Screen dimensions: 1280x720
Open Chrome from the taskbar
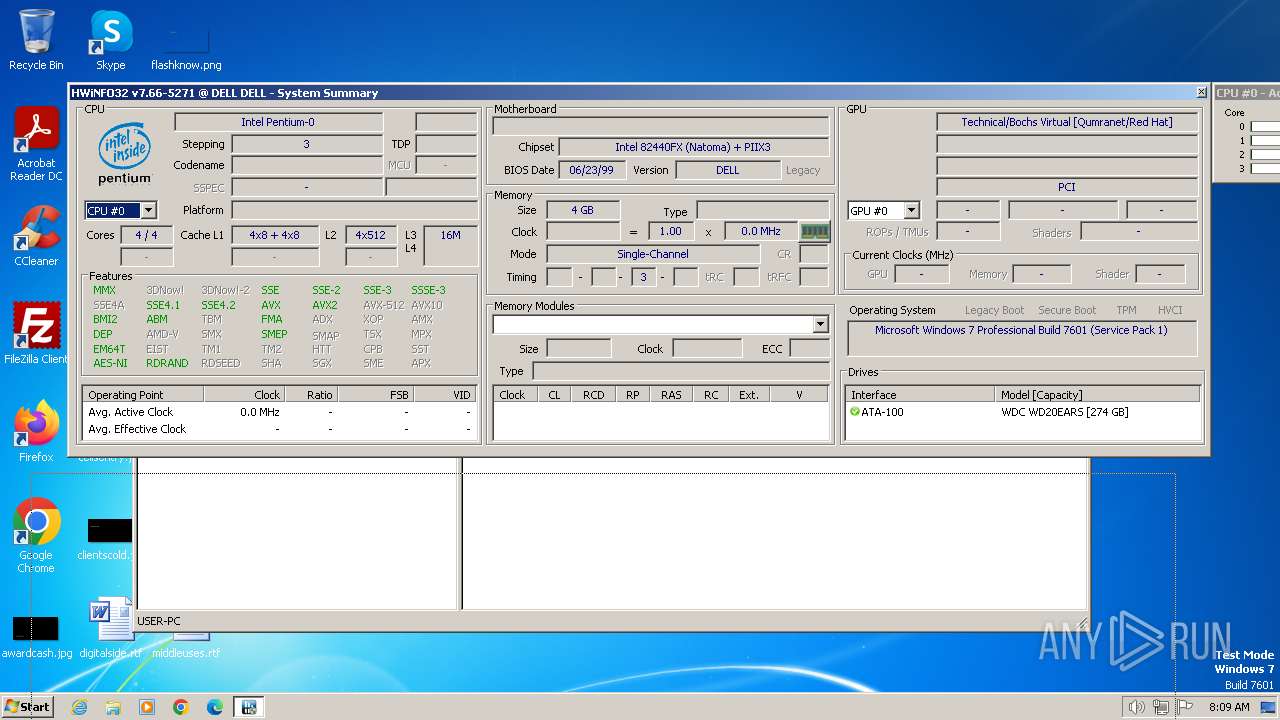pyautogui.click(x=181, y=707)
